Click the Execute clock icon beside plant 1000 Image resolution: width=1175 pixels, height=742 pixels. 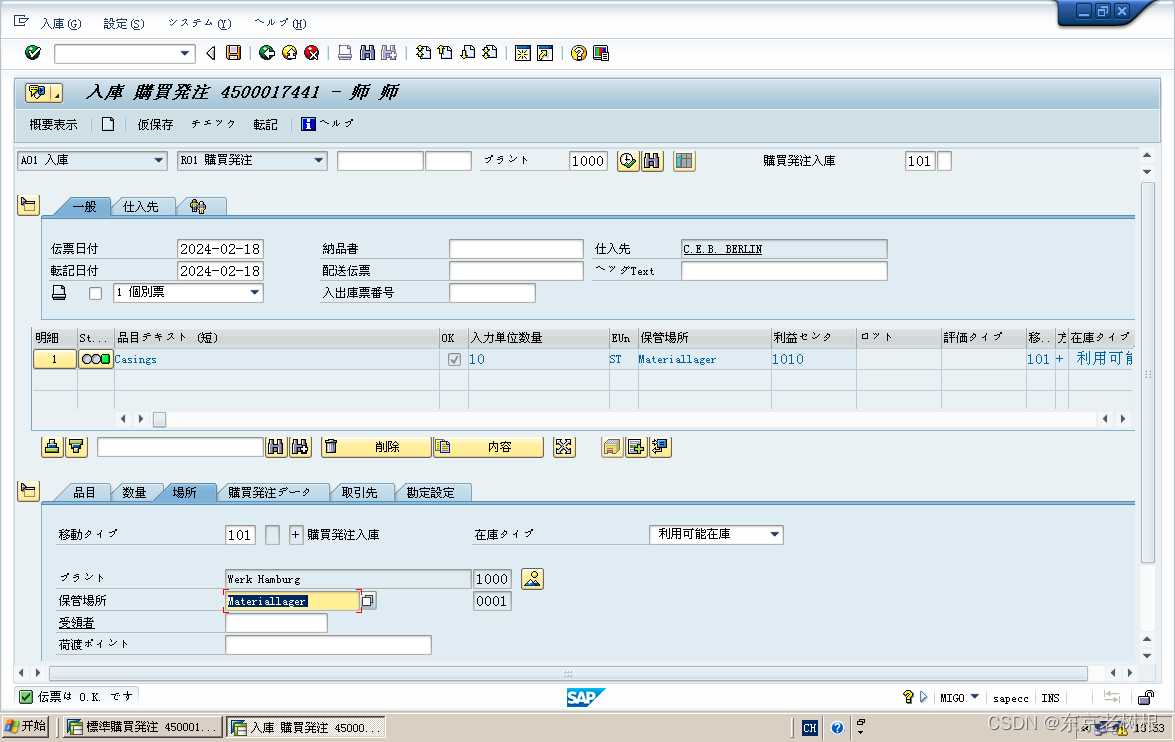pyautogui.click(x=628, y=160)
